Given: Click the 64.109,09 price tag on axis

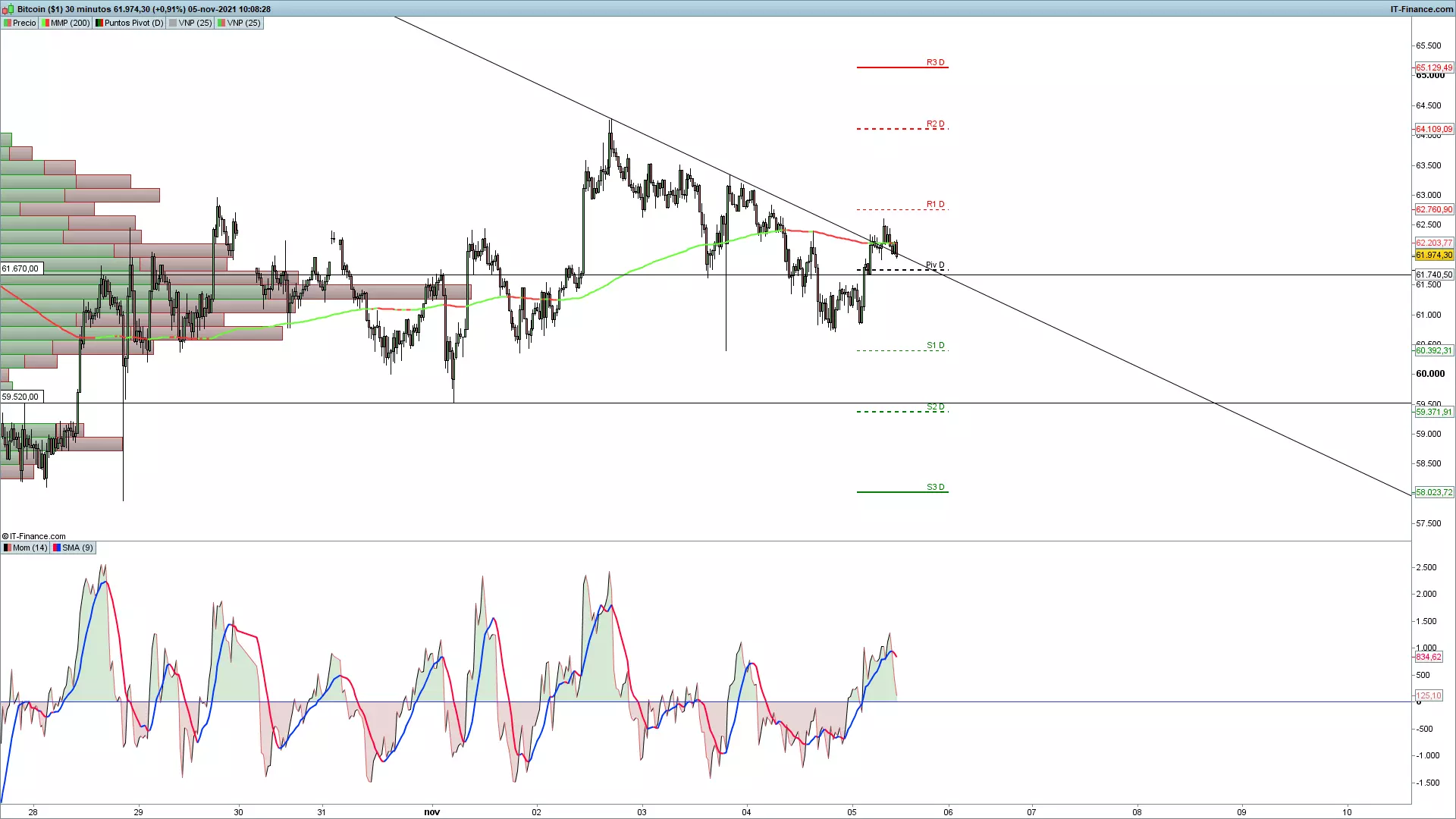Looking at the screenshot, I should pyautogui.click(x=1434, y=129).
